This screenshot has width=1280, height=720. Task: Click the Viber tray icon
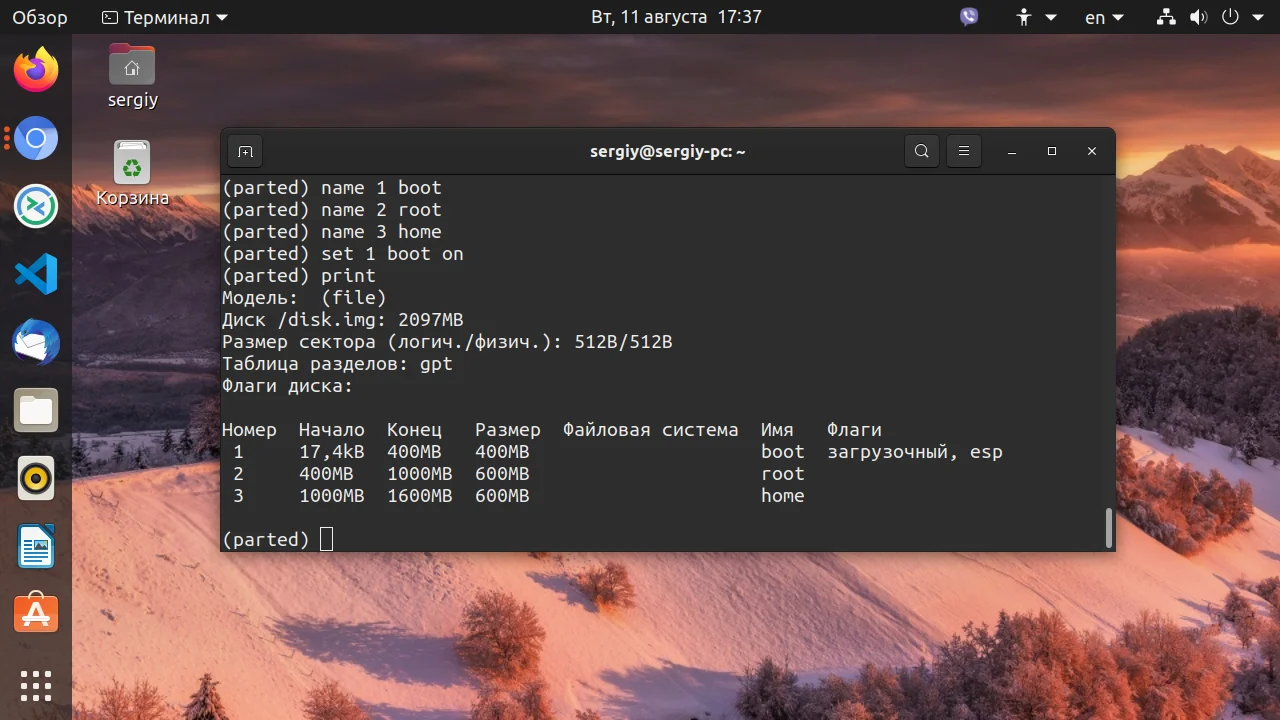point(968,17)
